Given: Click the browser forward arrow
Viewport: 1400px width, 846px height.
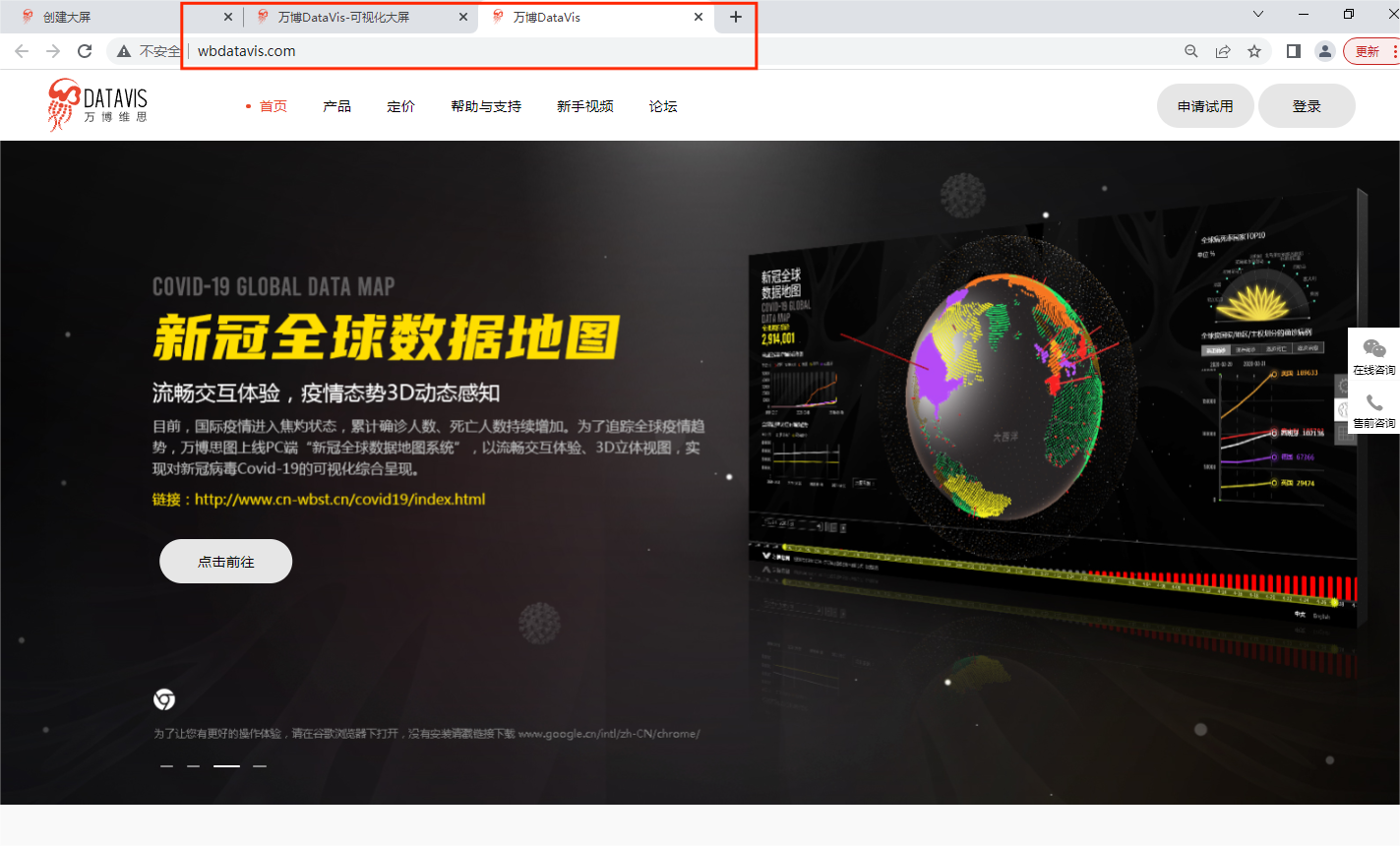Looking at the screenshot, I should tap(53, 51).
